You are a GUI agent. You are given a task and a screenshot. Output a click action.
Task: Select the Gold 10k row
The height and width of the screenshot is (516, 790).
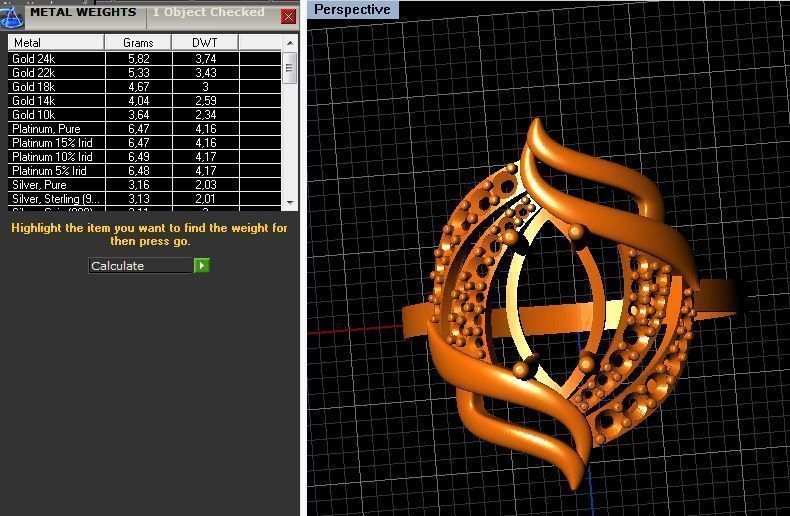tap(145, 115)
